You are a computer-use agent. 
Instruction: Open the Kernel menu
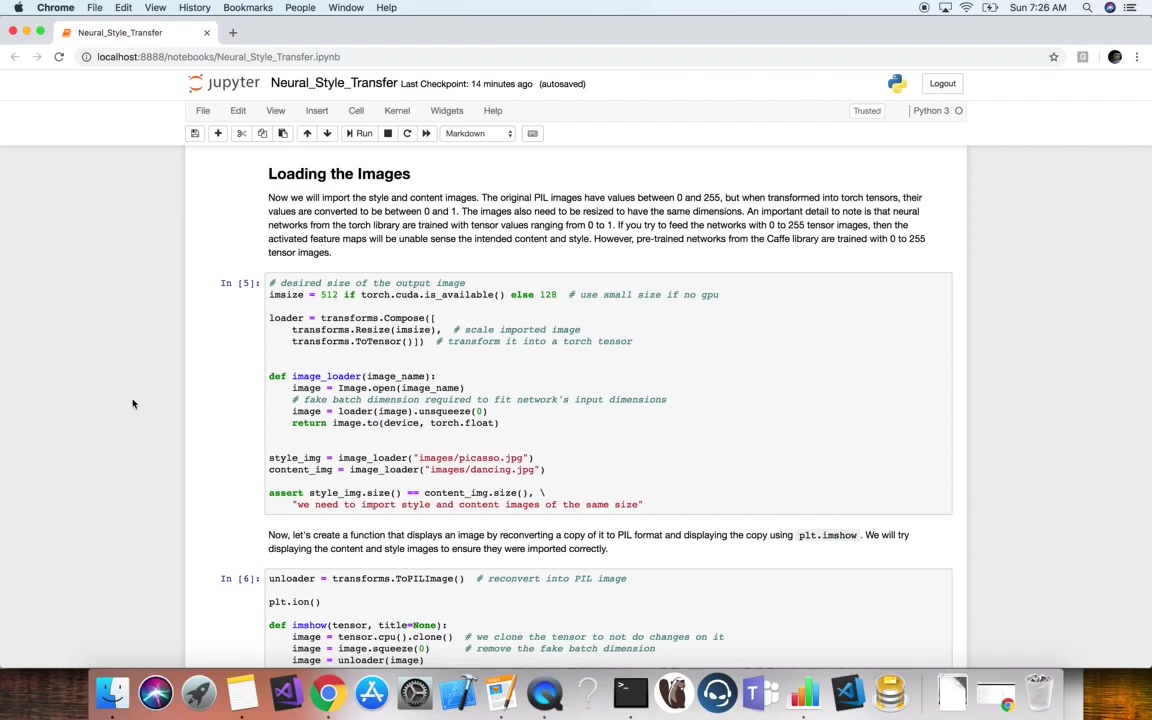[x=397, y=111]
